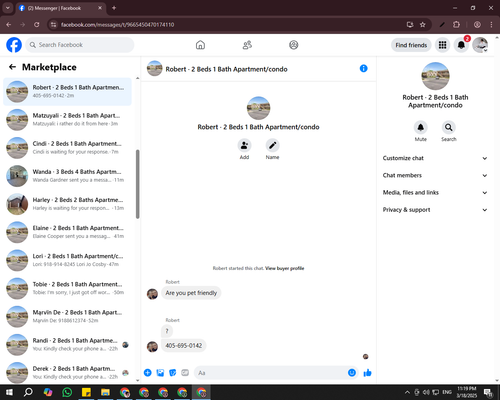Open Wanda 3 Beds 4 Baths conversation

[x=68, y=176]
